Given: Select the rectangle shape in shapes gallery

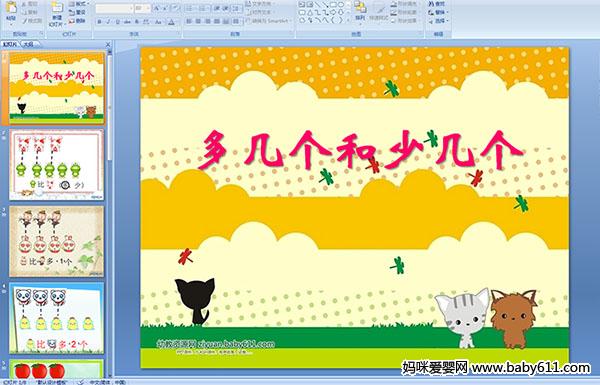Looking at the screenshot, I should pyautogui.click(x=333, y=4).
